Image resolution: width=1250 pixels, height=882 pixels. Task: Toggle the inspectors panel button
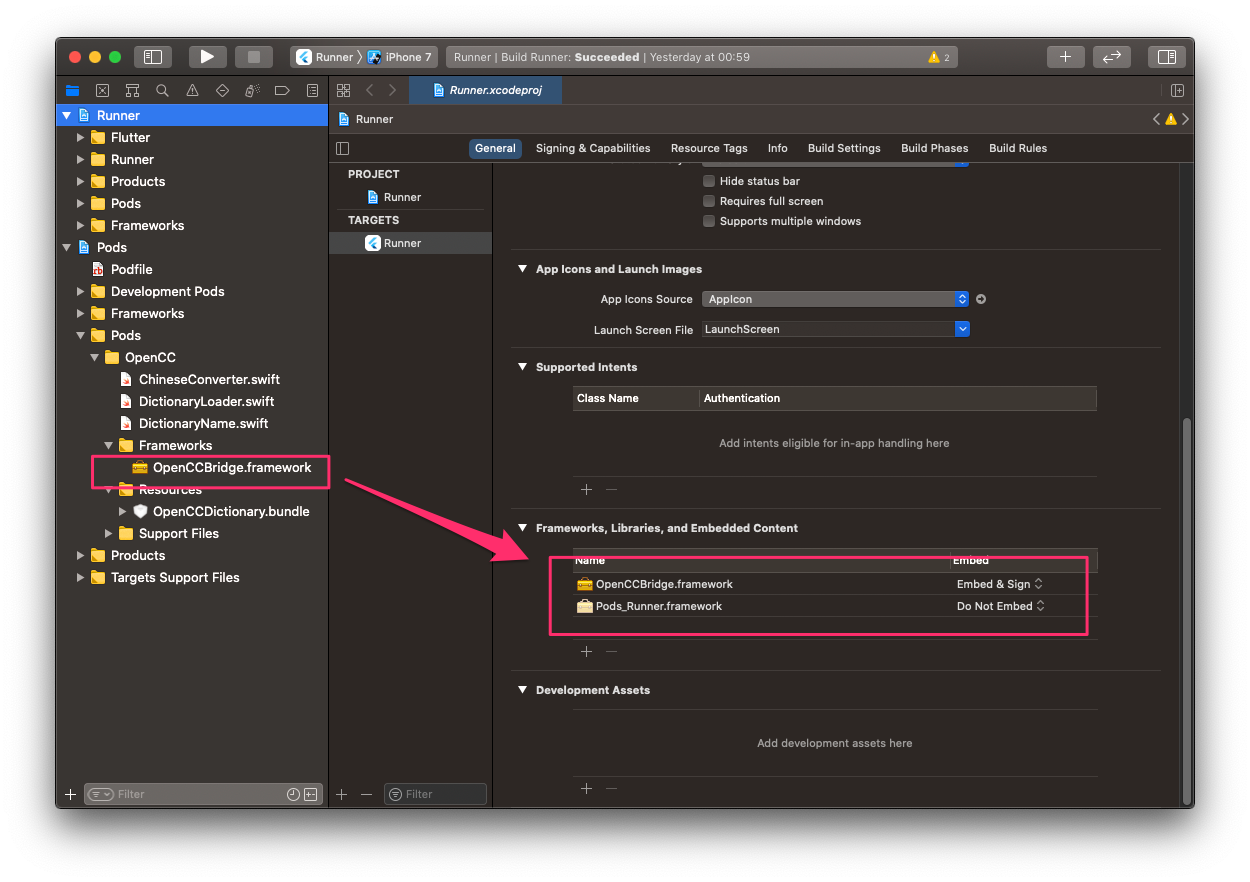coord(1166,57)
